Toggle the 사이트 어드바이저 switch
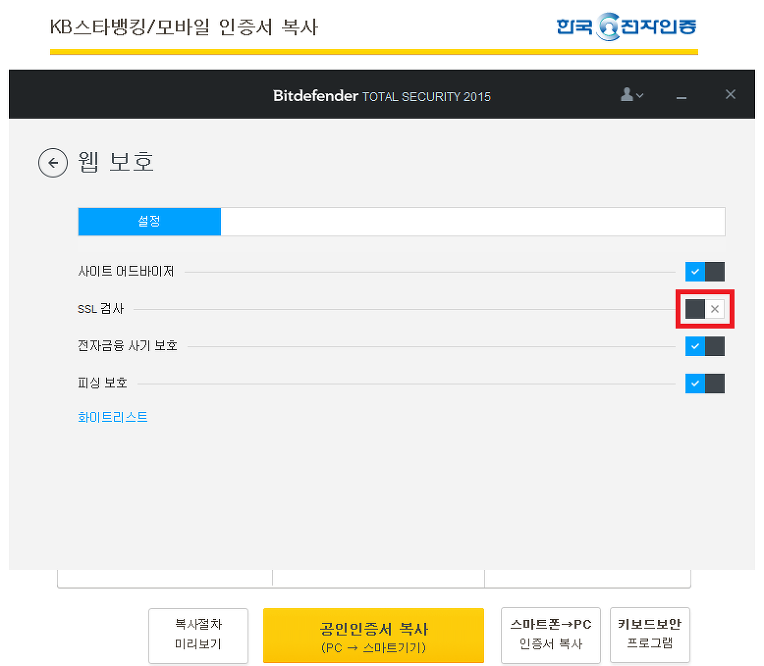 tap(705, 272)
